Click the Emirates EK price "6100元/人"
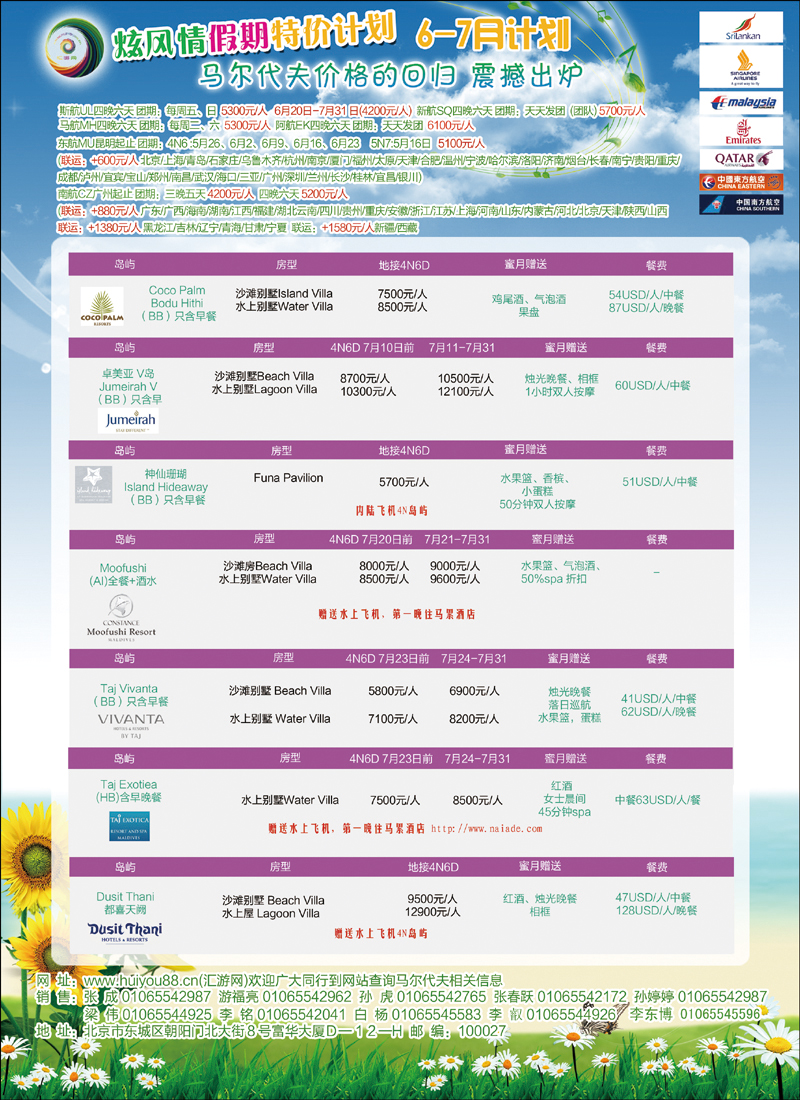This screenshot has height=1100, width=800. tap(451, 126)
